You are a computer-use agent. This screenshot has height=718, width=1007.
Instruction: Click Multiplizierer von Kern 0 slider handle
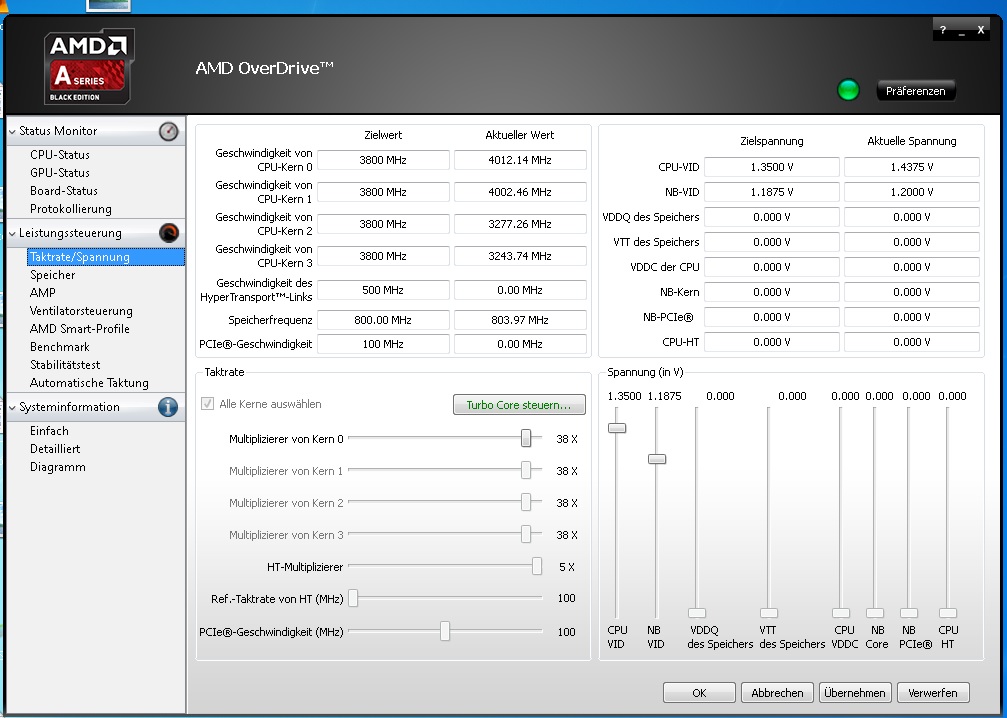(526, 438)
